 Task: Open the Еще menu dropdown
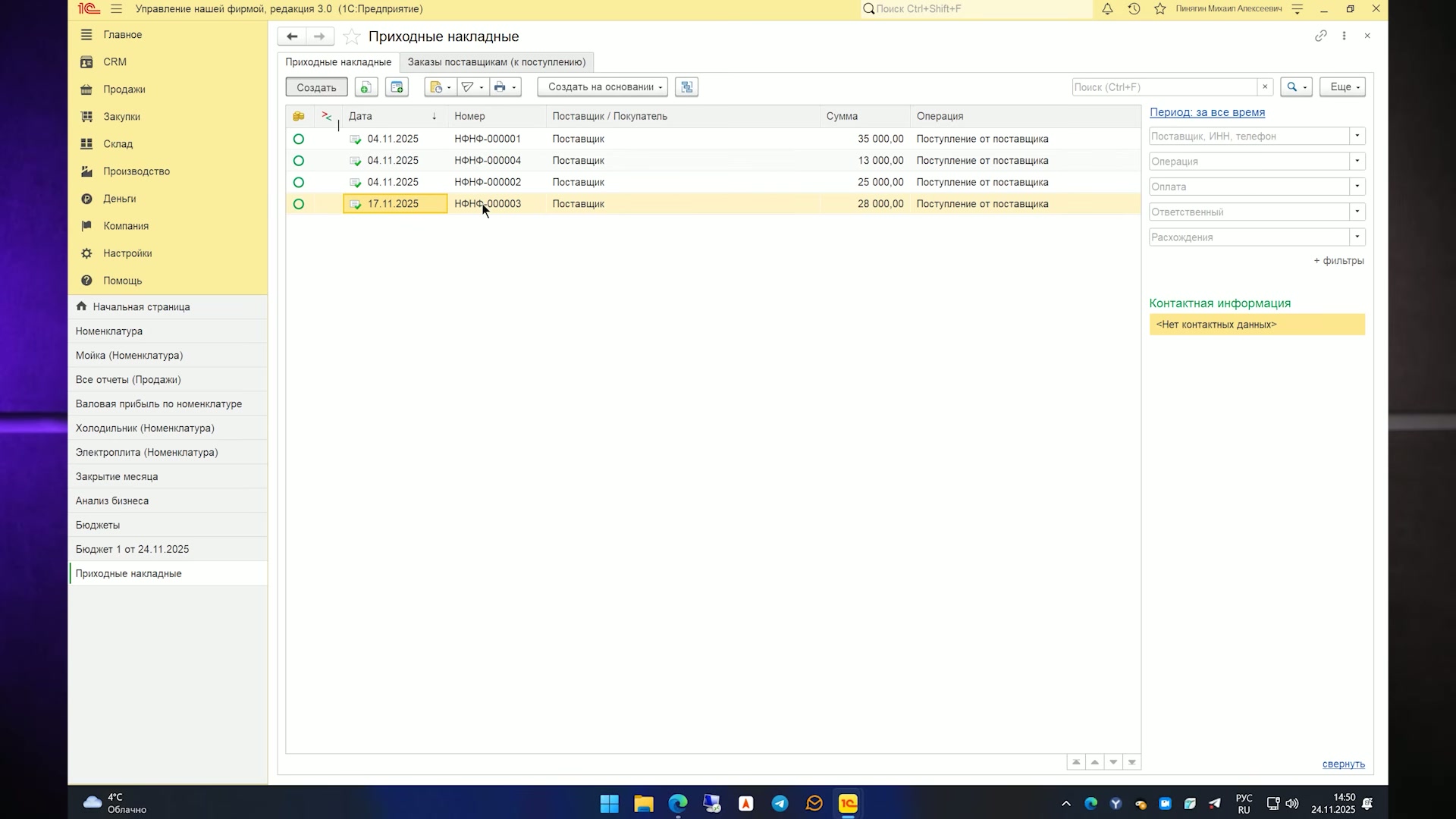(x=1342, y=87)
